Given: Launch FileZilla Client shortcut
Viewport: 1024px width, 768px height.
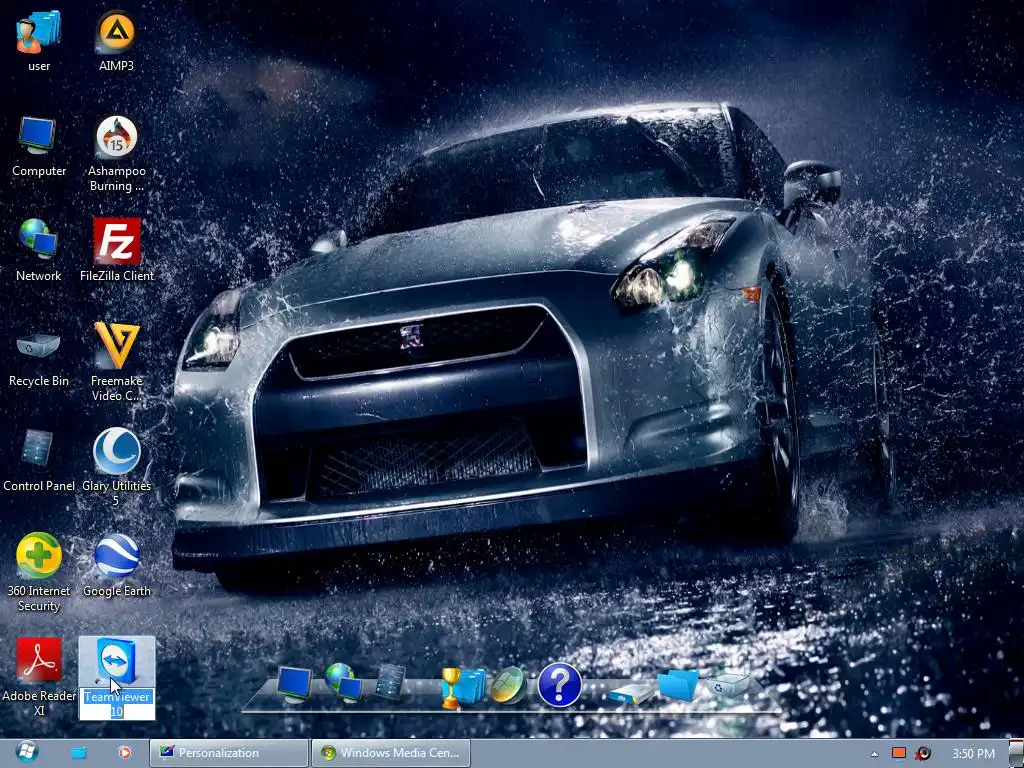Looking at the screenshot, I should point(116,251).
